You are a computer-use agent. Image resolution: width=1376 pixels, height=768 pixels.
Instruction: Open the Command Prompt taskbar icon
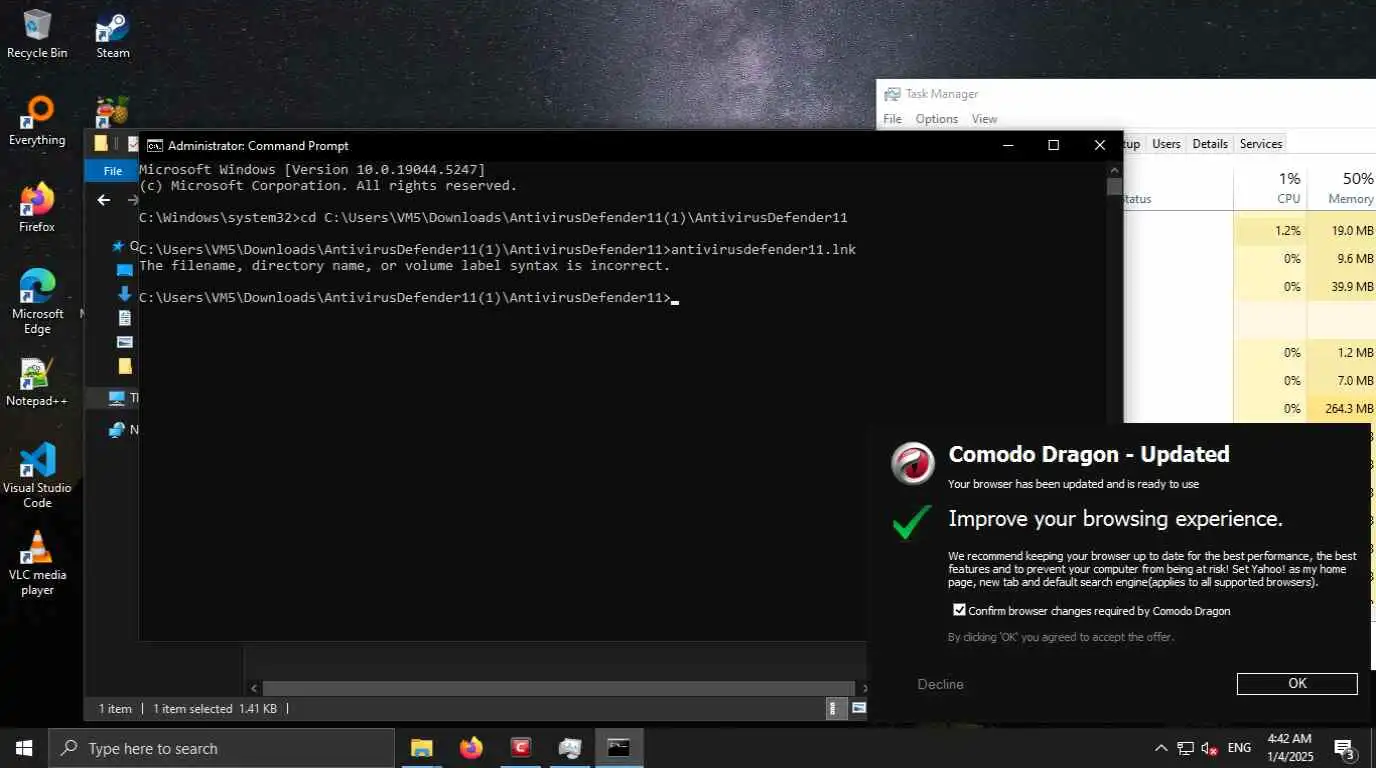point(619,748)
